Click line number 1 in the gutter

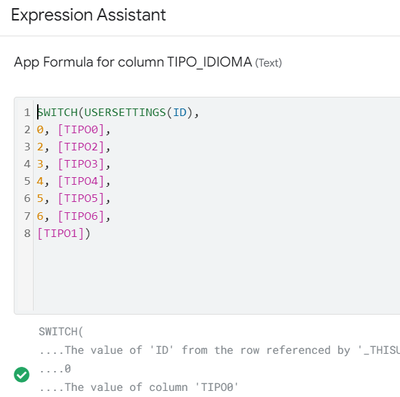(x=27, y=112)
